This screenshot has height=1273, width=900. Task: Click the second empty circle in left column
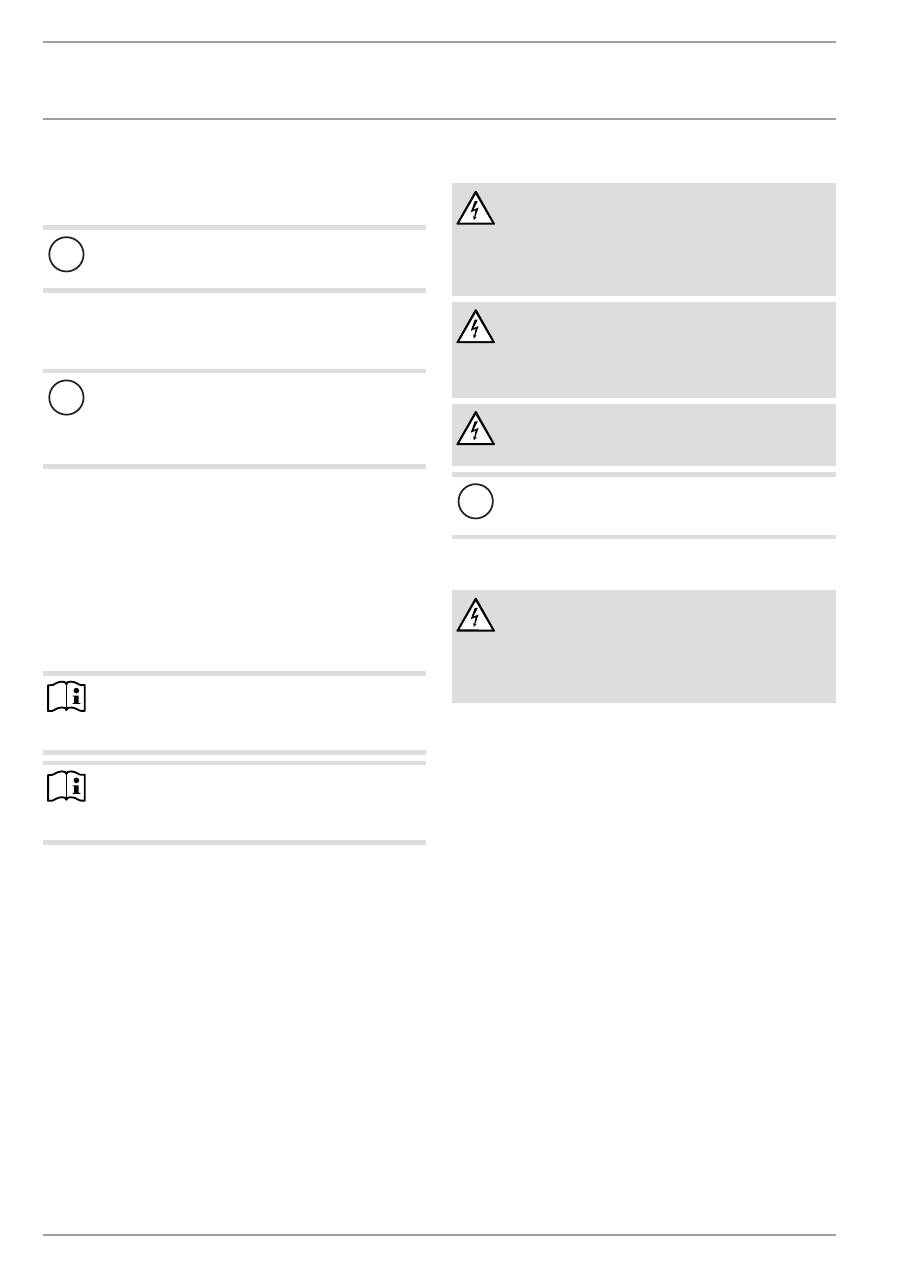pyautogui.click(x=66, y=399)
